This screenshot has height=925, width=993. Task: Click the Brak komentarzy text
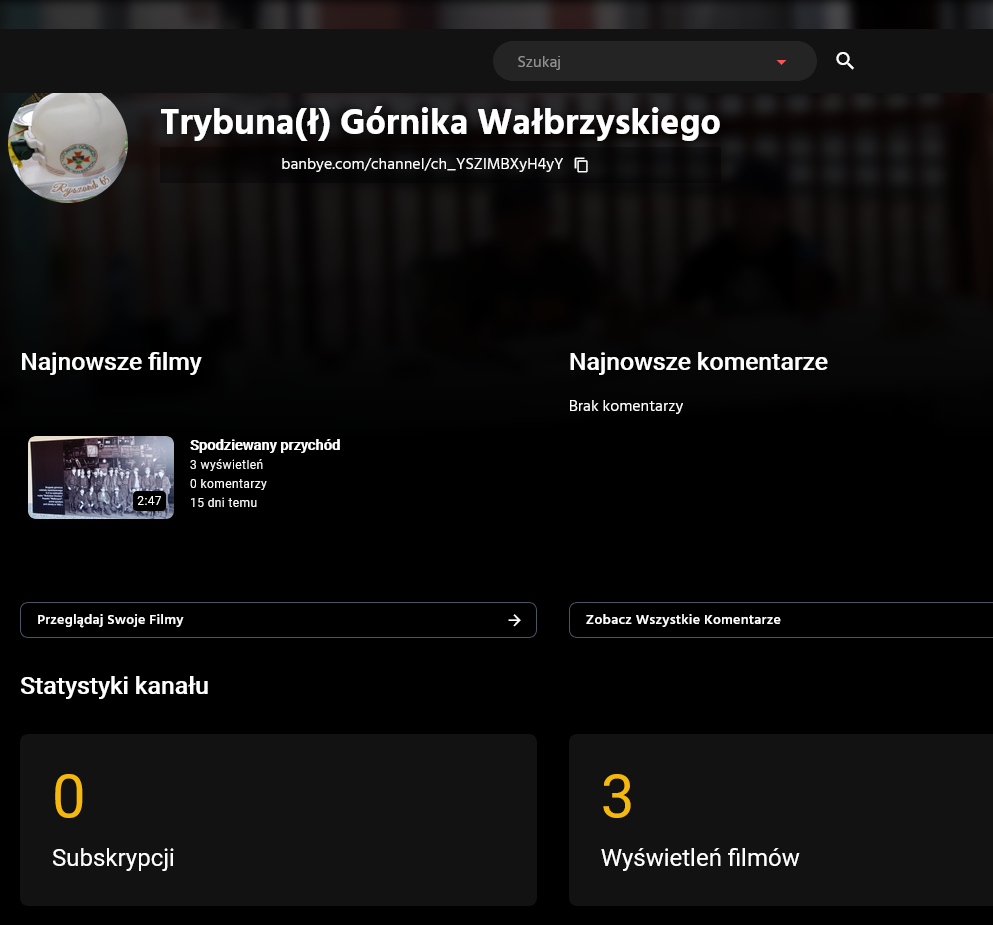[625, 406]
